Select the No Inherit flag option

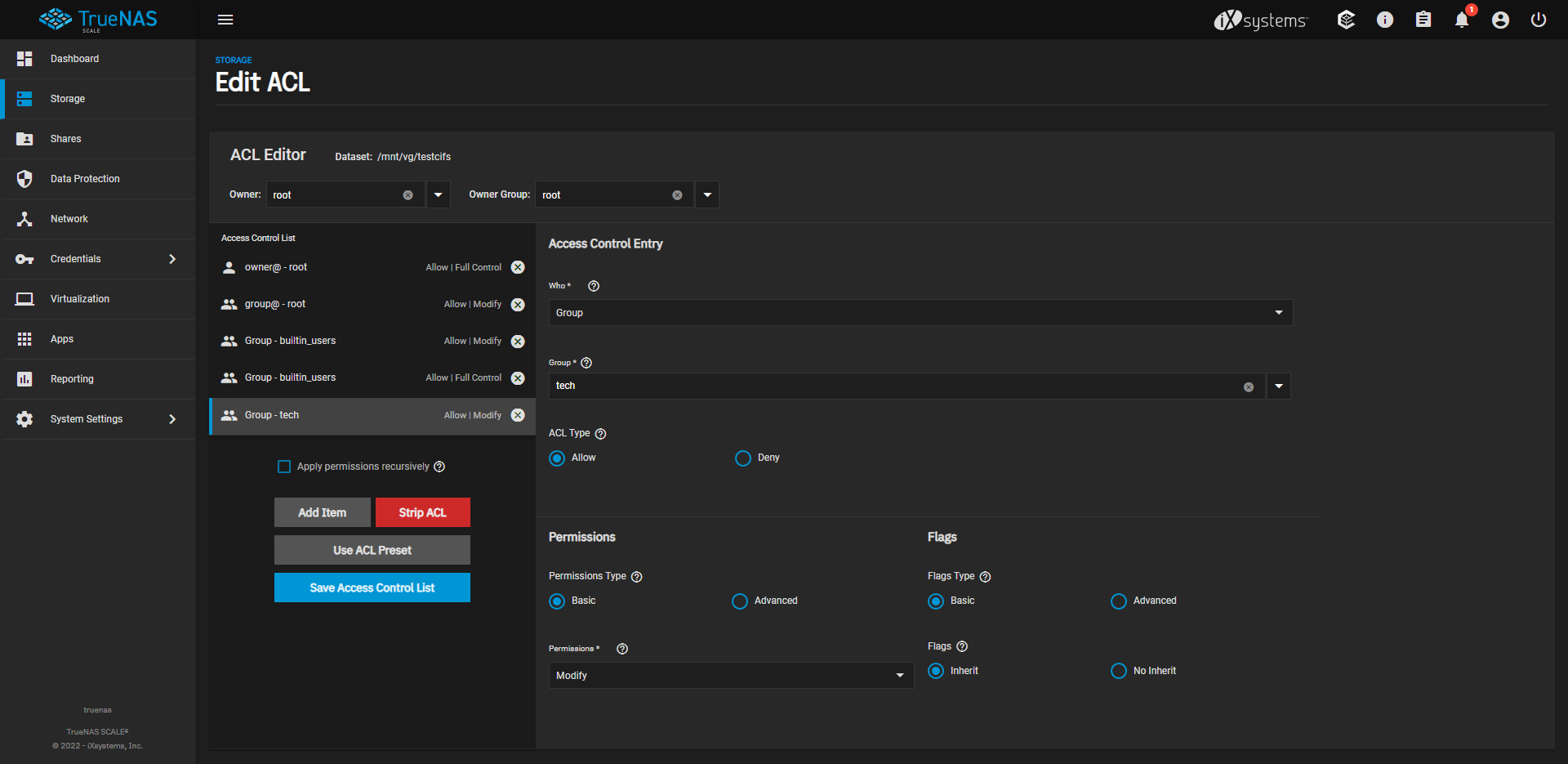pos(1118,671)
